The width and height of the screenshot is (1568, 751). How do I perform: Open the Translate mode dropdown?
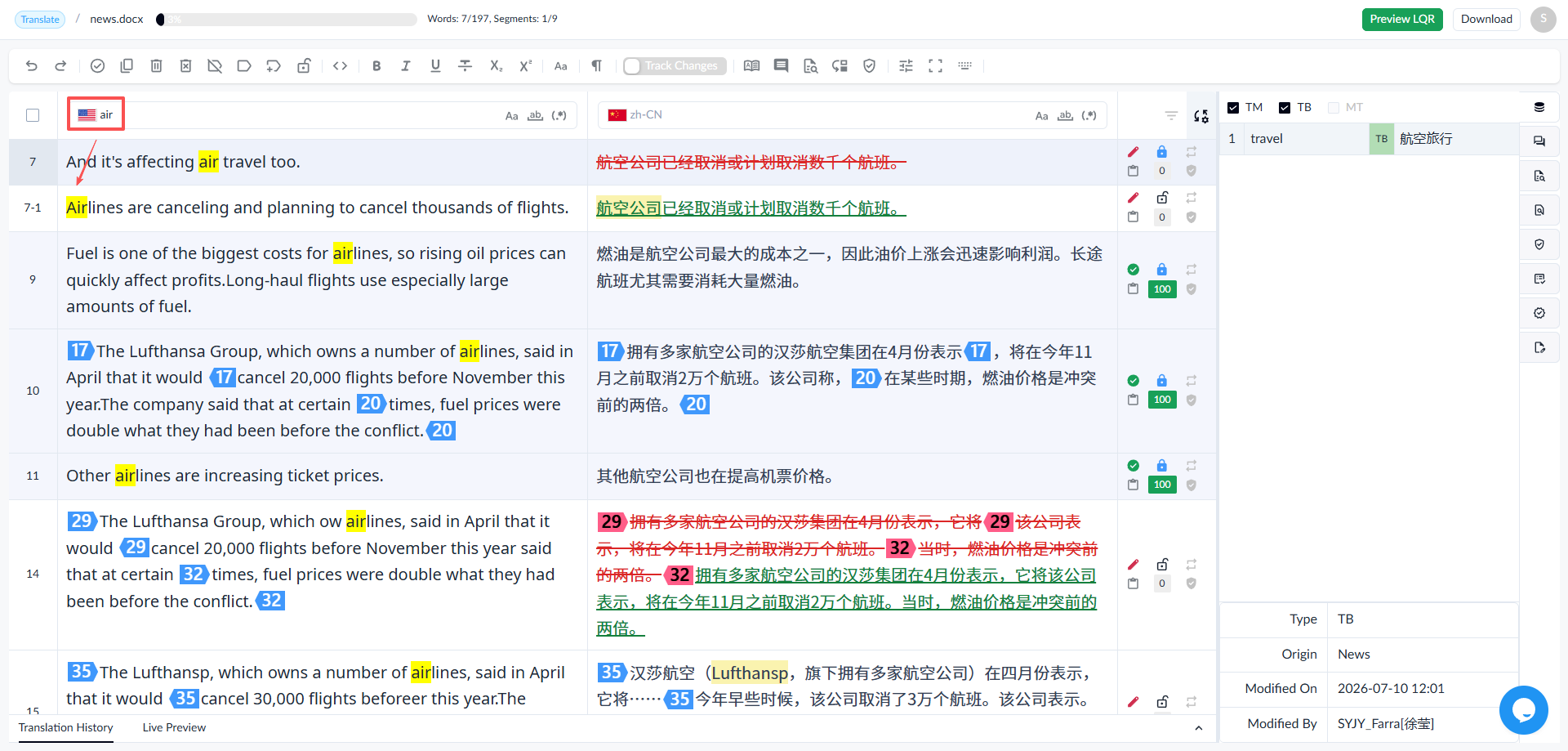[40, 20]
